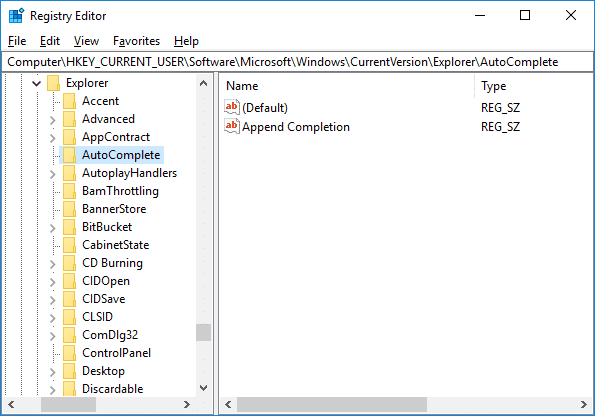Screen dimensions: 595x416
Task: Select the BannerStore key
Action: coord(114,209)
